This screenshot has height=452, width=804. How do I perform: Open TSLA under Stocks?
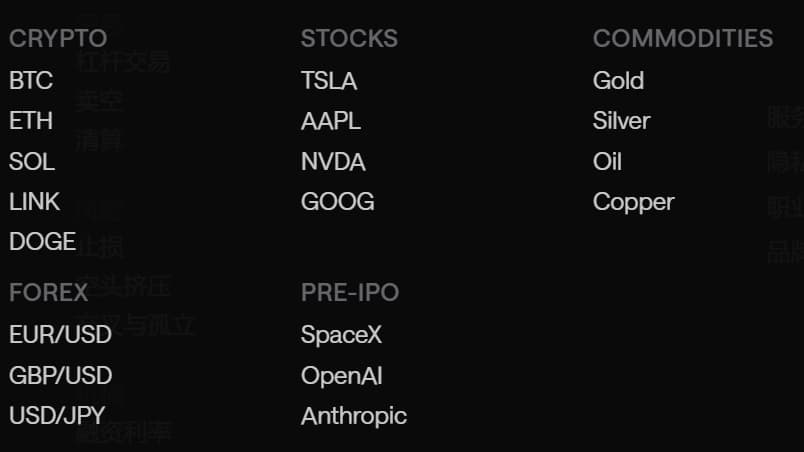tap(329, 80)
